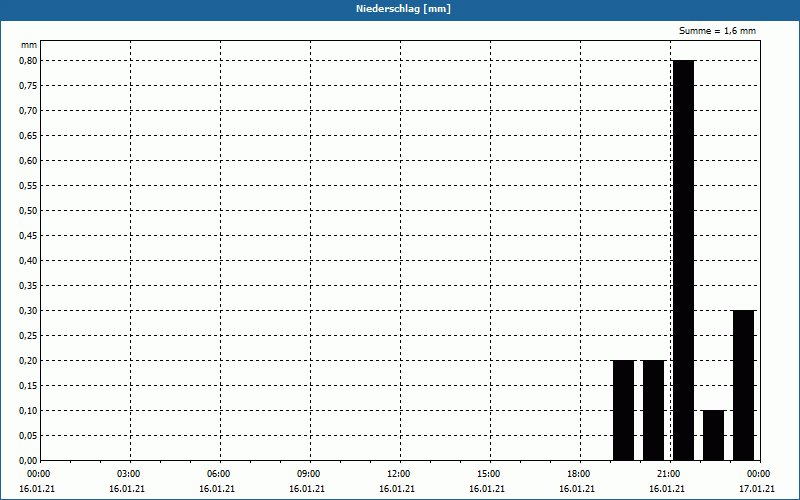Click the 0,20 mm bar just before 21:00
Image resolution: width=800 pixels, height=500 pixels.
pyautogui.click(x=653, y=410)
